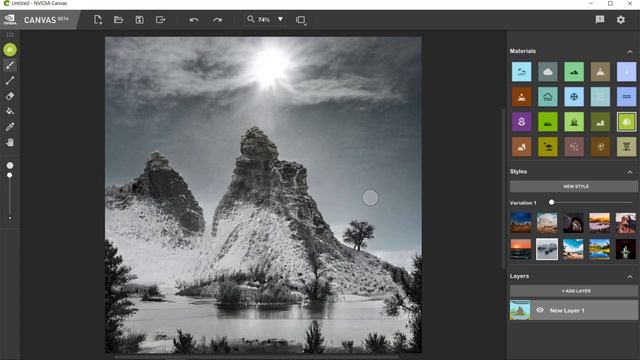Pick the light green grass material
Image resolution: width=640 pixels, height=360 pixels.
click(x=574, y=122)
